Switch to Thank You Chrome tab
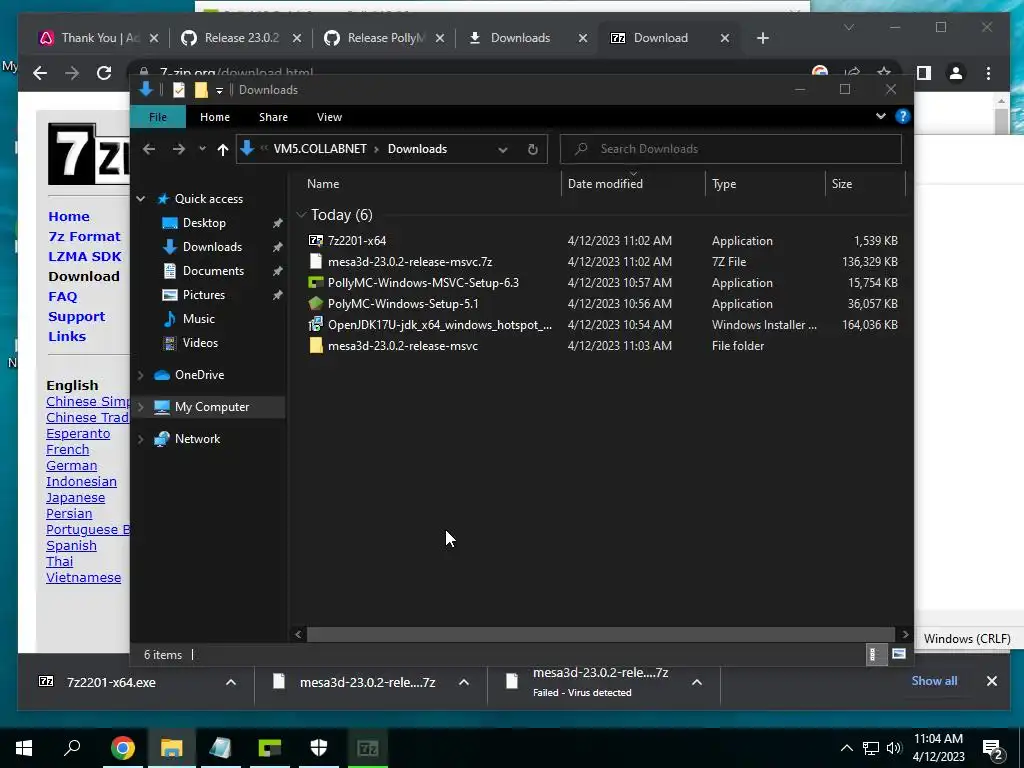The image size is (1024, 768). (x=98, y=38)
